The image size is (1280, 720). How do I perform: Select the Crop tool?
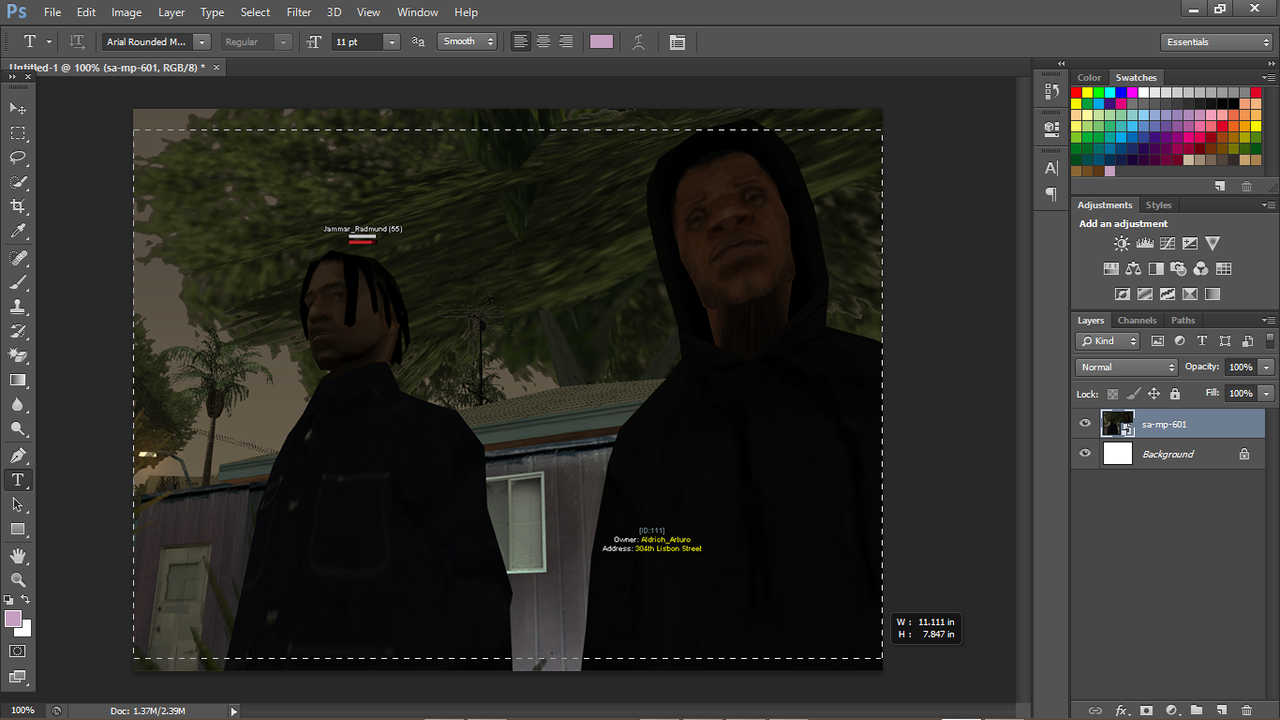pos(18,207)
